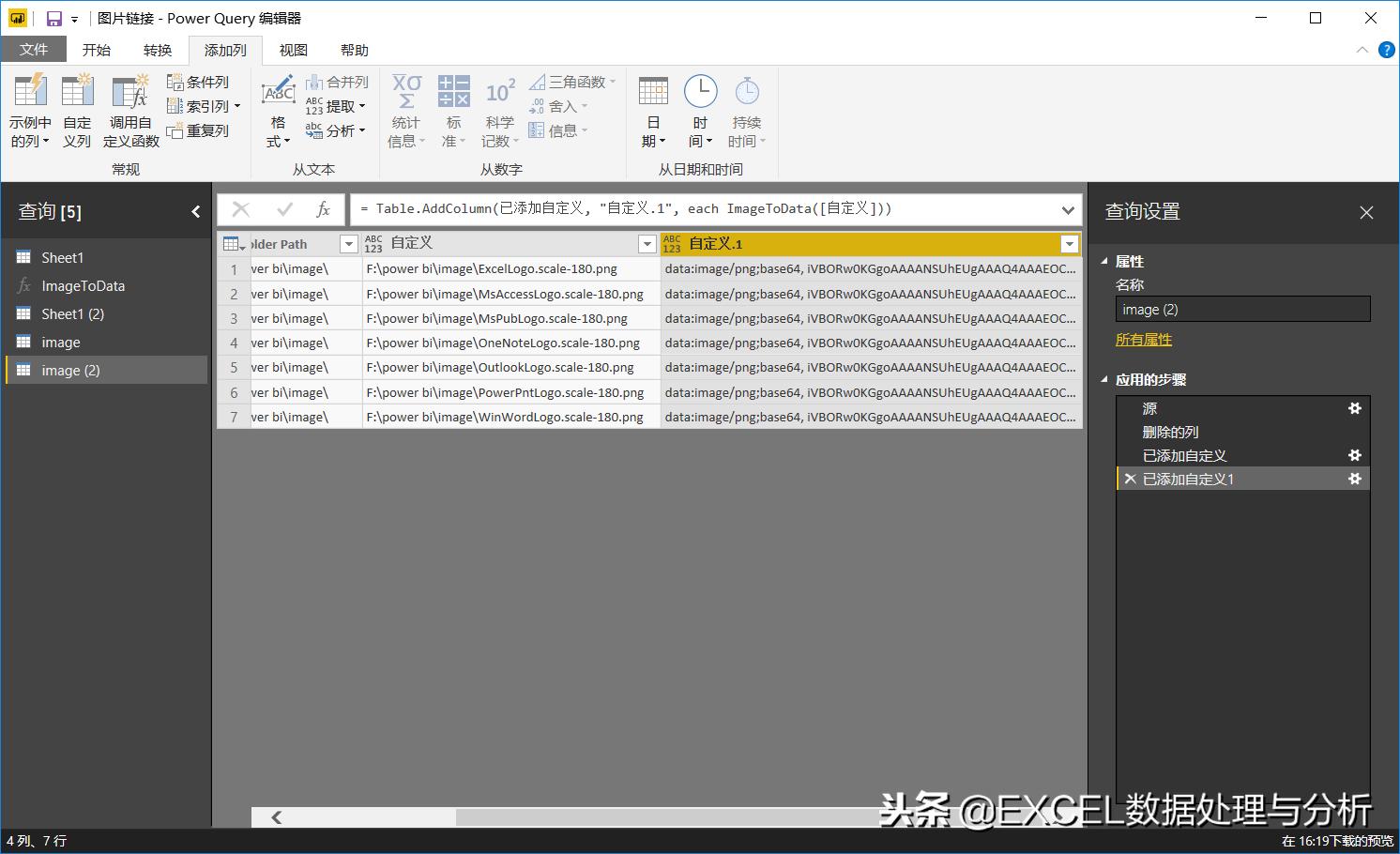Open the 自定义.1 column filter dropdown

[x=1069, y=243]
